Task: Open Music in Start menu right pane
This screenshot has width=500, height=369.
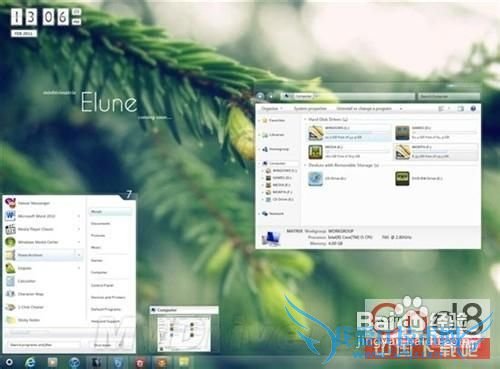Action: [x=96, y=247]
